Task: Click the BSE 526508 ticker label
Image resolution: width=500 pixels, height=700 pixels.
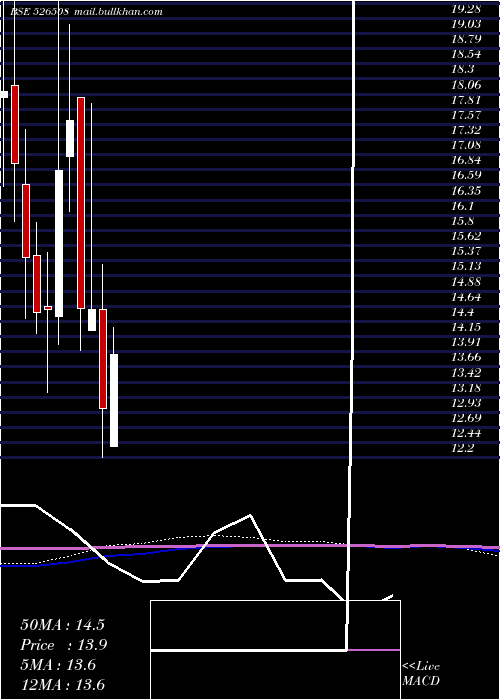Action: 40,12
